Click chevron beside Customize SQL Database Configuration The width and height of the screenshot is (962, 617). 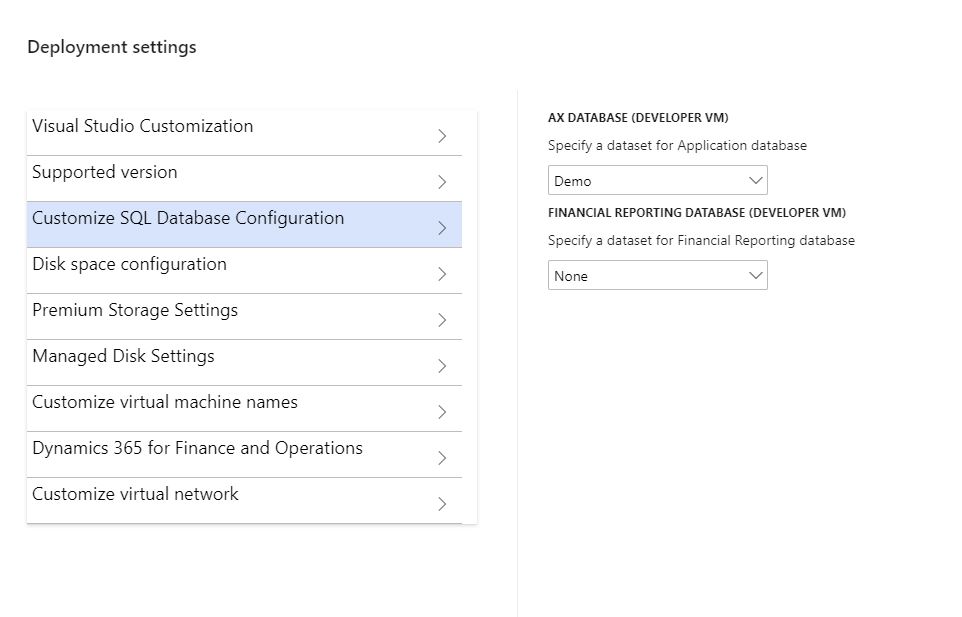[x=442, y=228]
